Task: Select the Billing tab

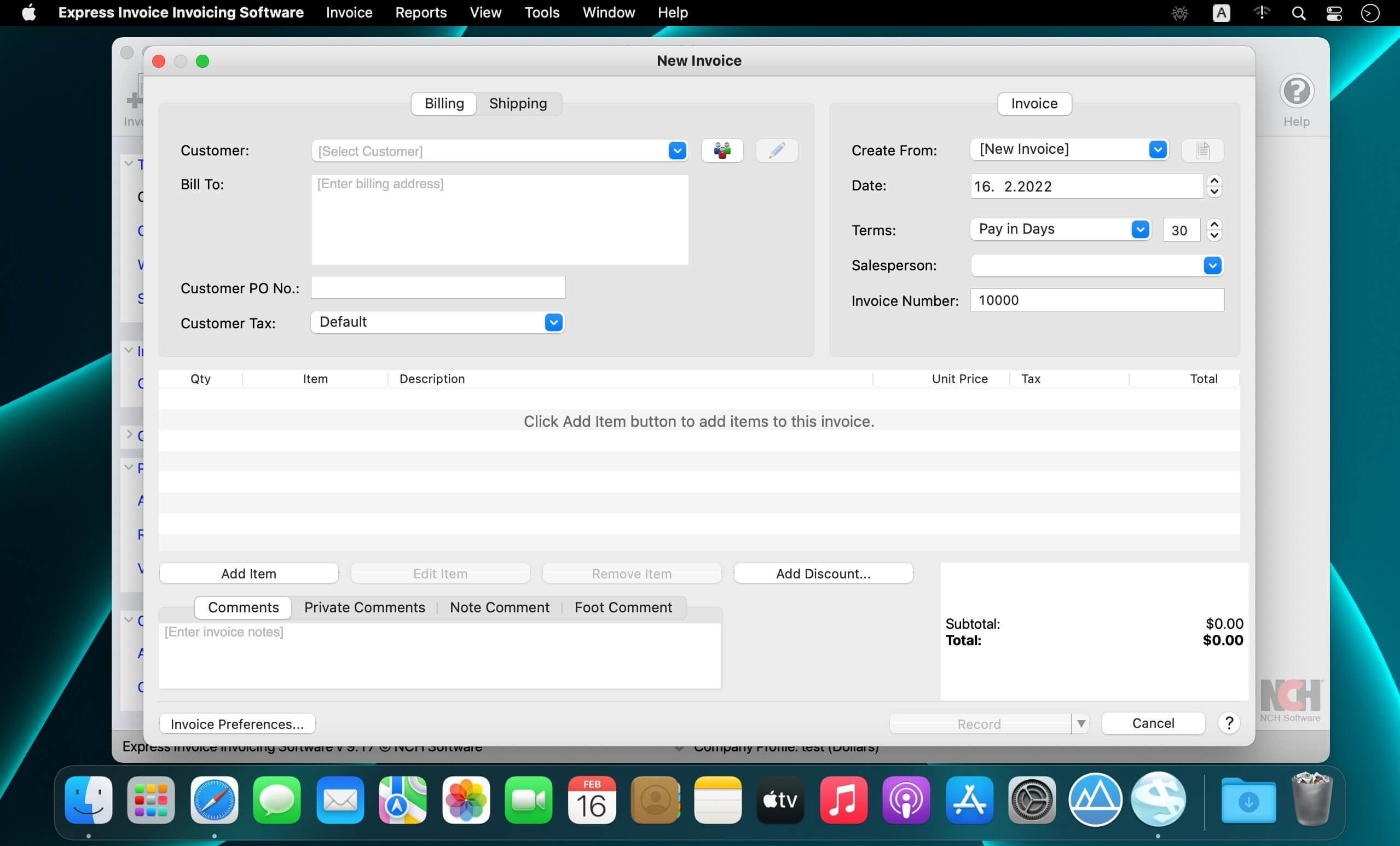Action: tap(444, 103)
